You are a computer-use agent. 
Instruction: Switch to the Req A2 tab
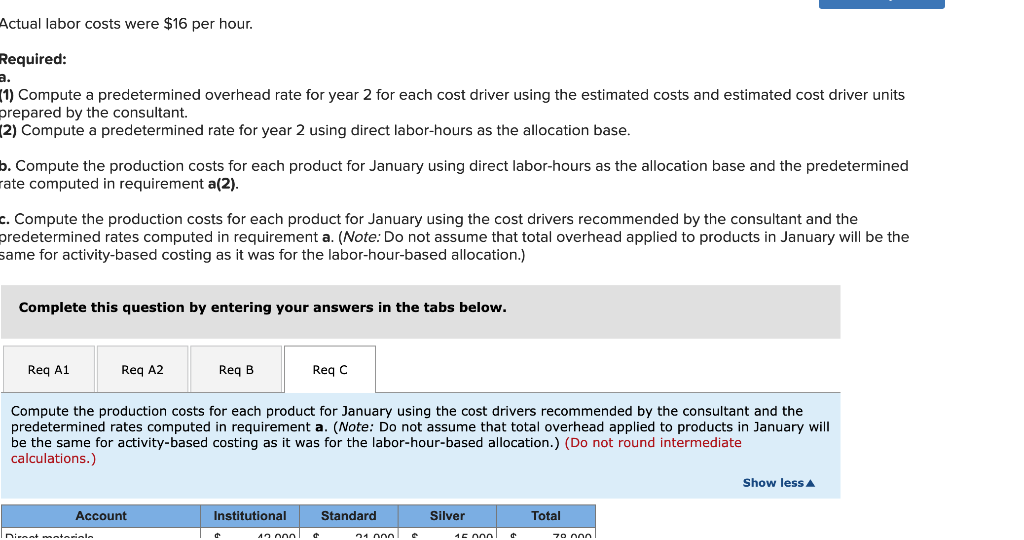tap(142, 370)
